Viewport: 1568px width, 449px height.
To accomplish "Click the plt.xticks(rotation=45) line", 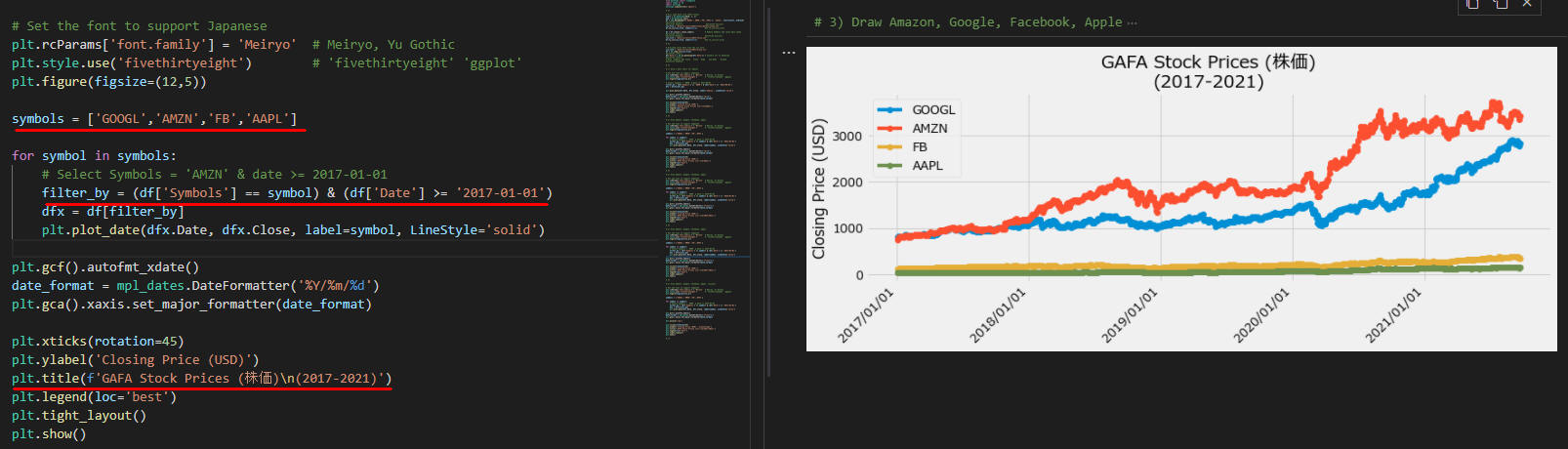I will coord(98,342).
